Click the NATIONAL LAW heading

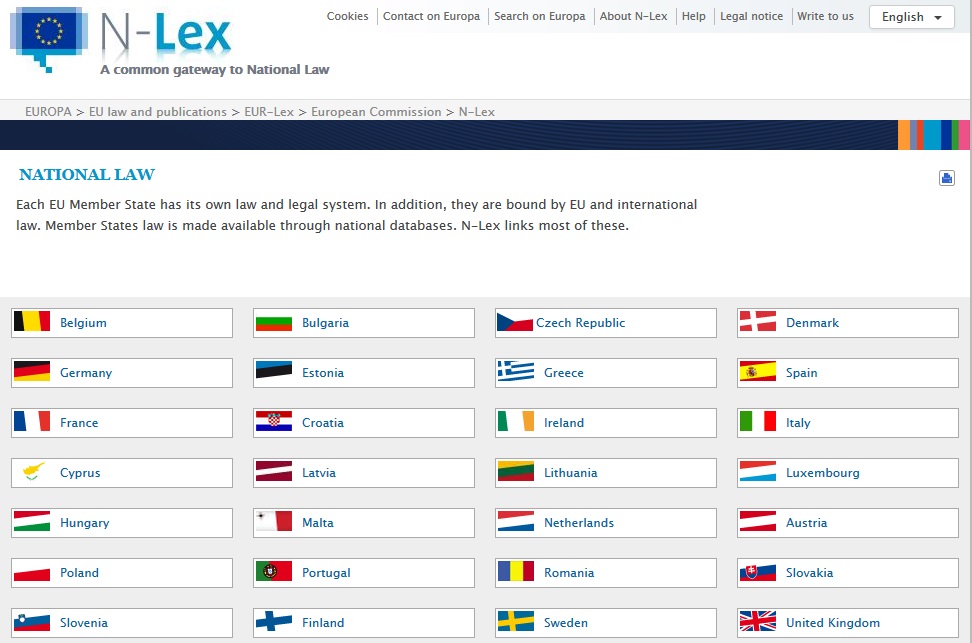click(x=87, y=175)
